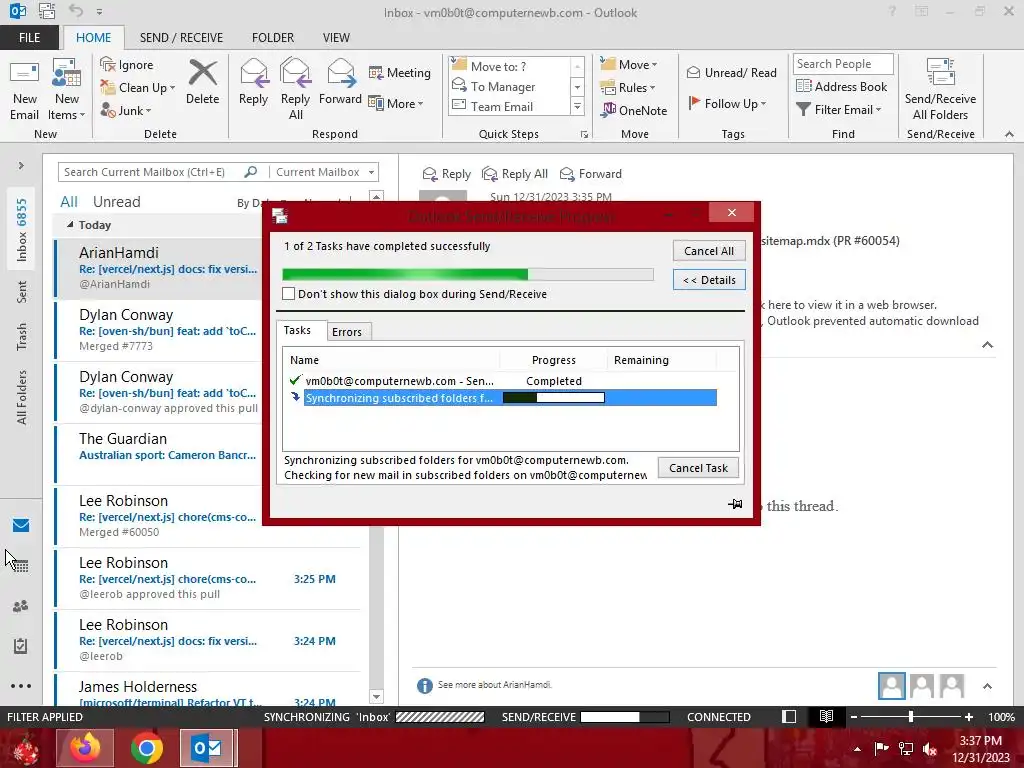1024x768 pixels.
Task: Open the Trash folder
Action: tap(22, 337)
